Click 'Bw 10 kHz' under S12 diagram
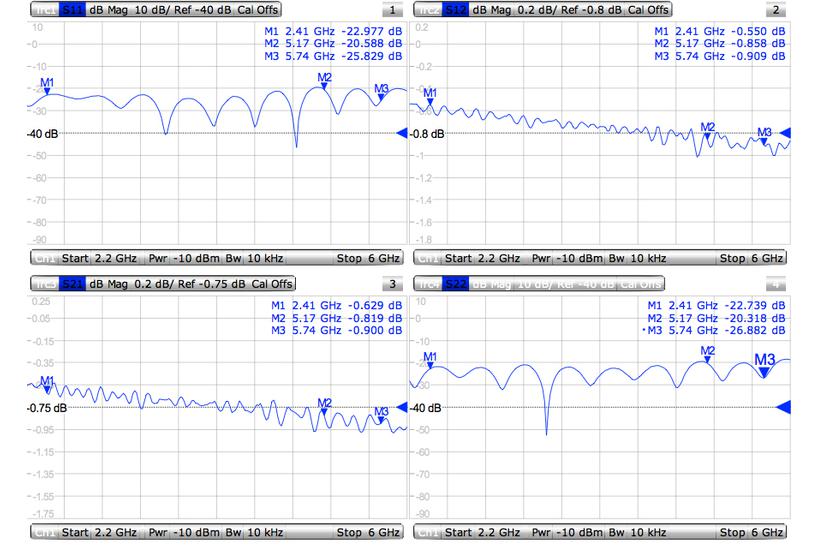The width and height of the screenshot is (825, 550). coord(638,258)
